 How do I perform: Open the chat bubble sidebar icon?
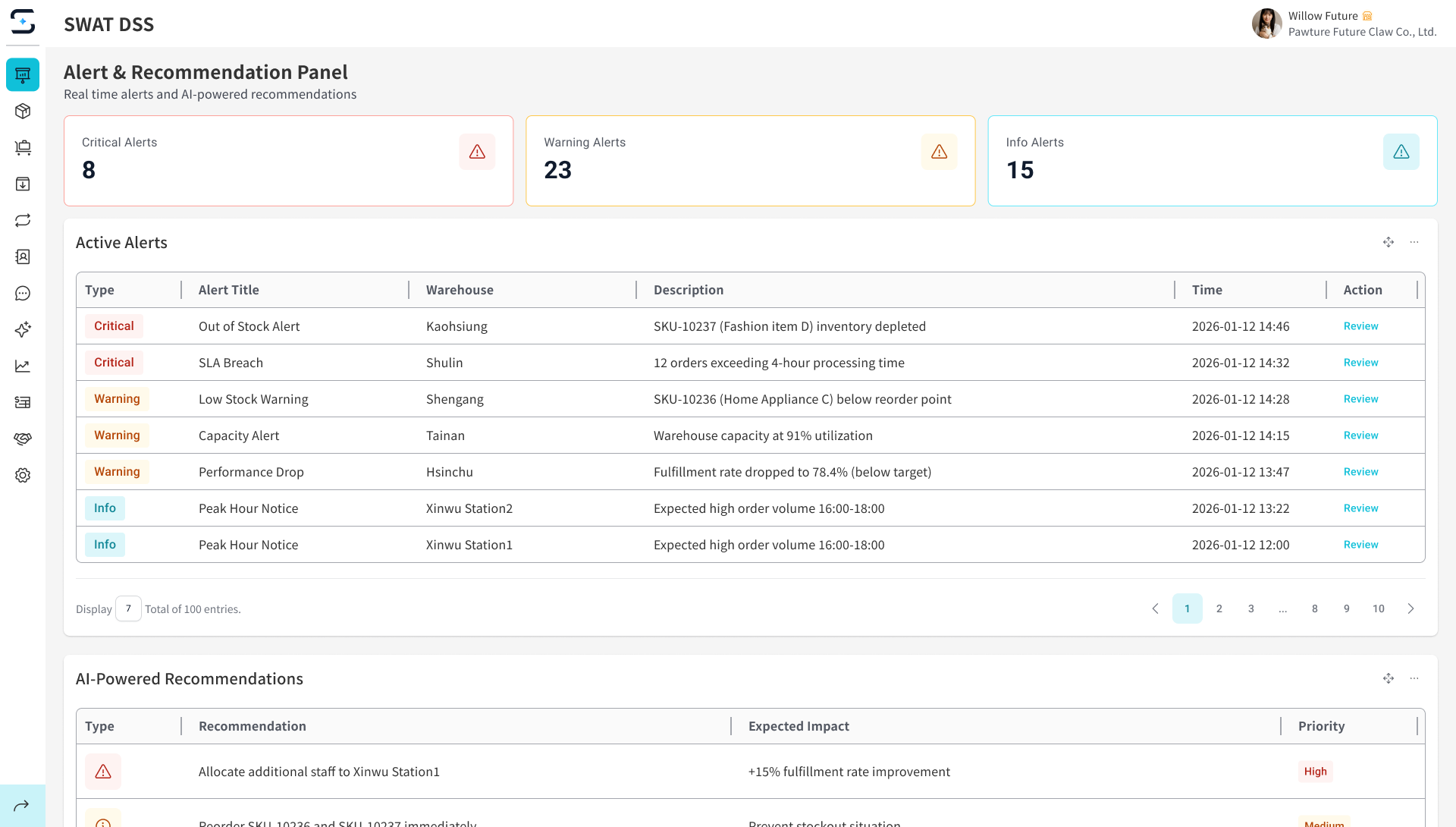point(23,294)
